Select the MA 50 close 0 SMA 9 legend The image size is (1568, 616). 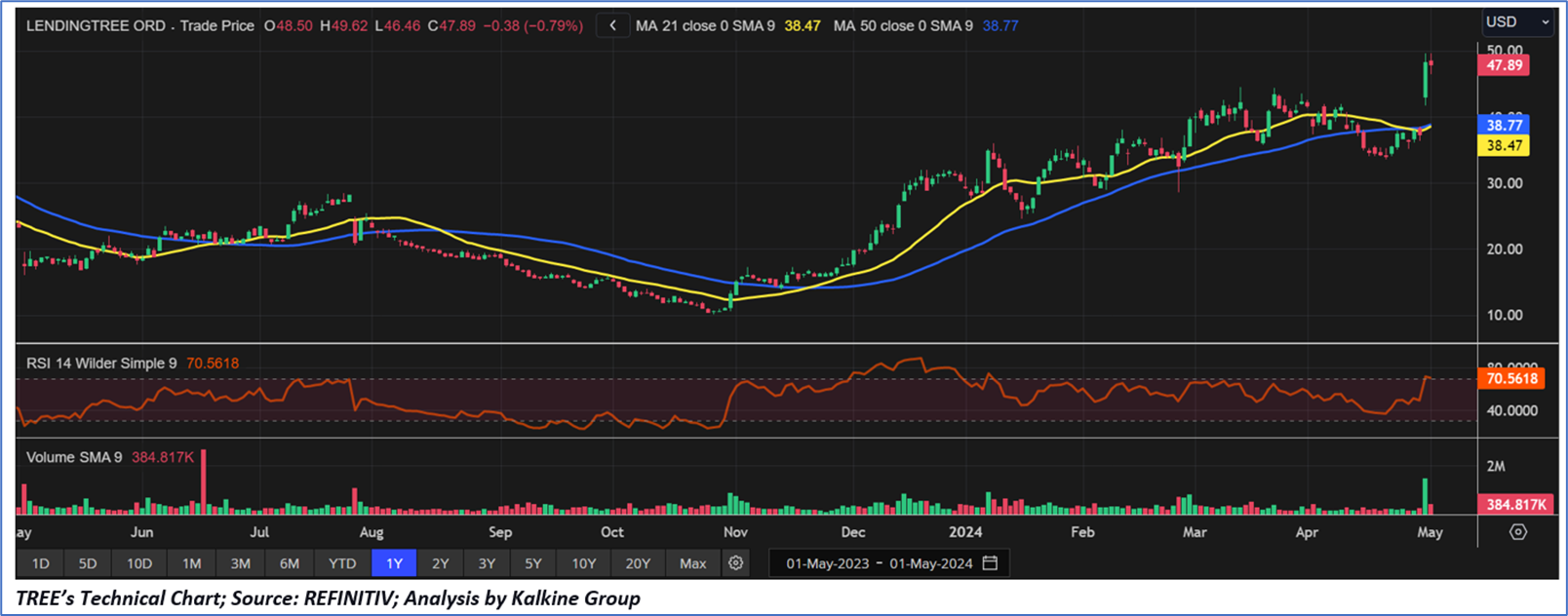[x=903, y=25]
